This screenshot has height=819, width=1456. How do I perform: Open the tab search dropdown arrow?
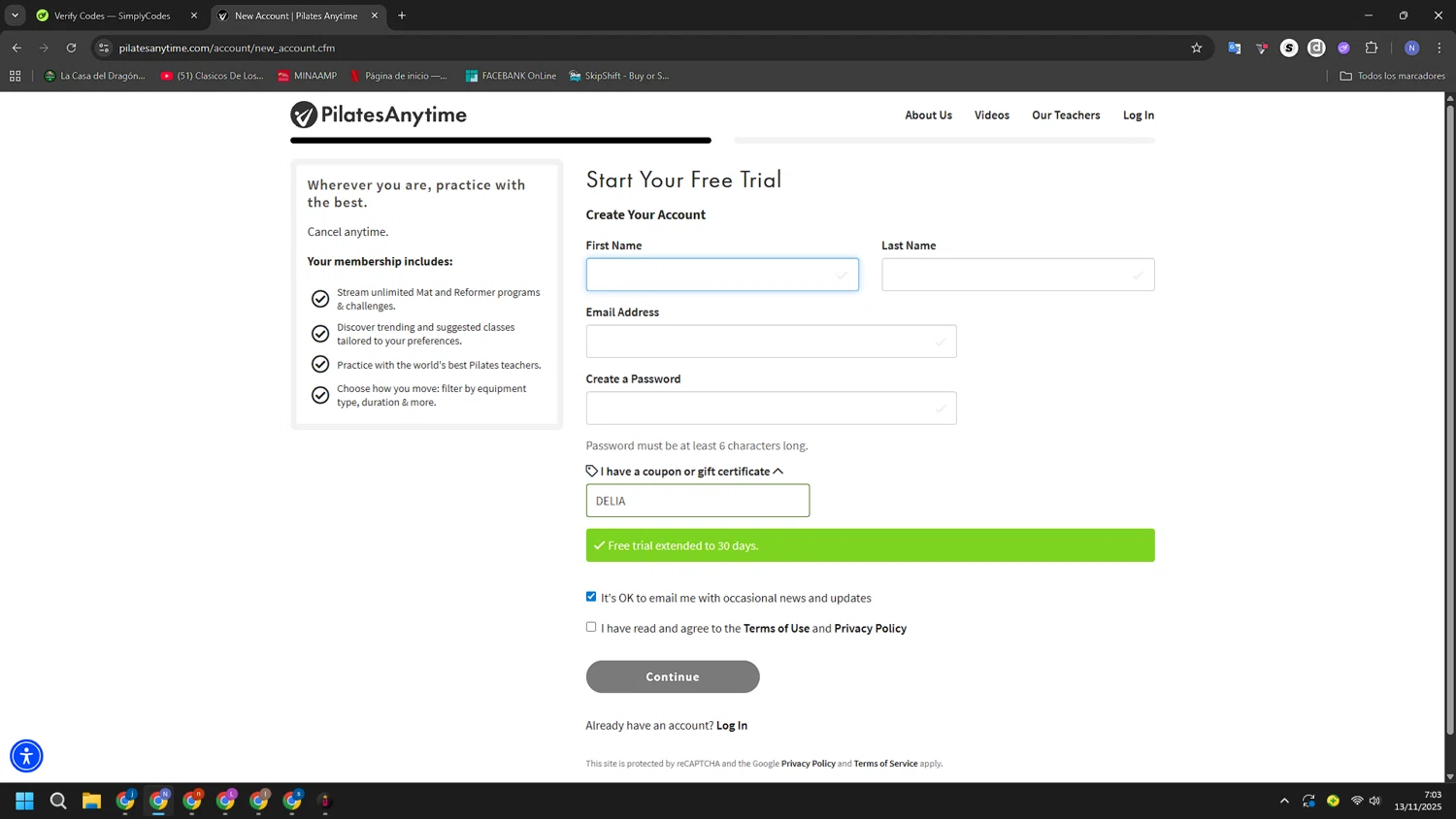pos(15,16)
